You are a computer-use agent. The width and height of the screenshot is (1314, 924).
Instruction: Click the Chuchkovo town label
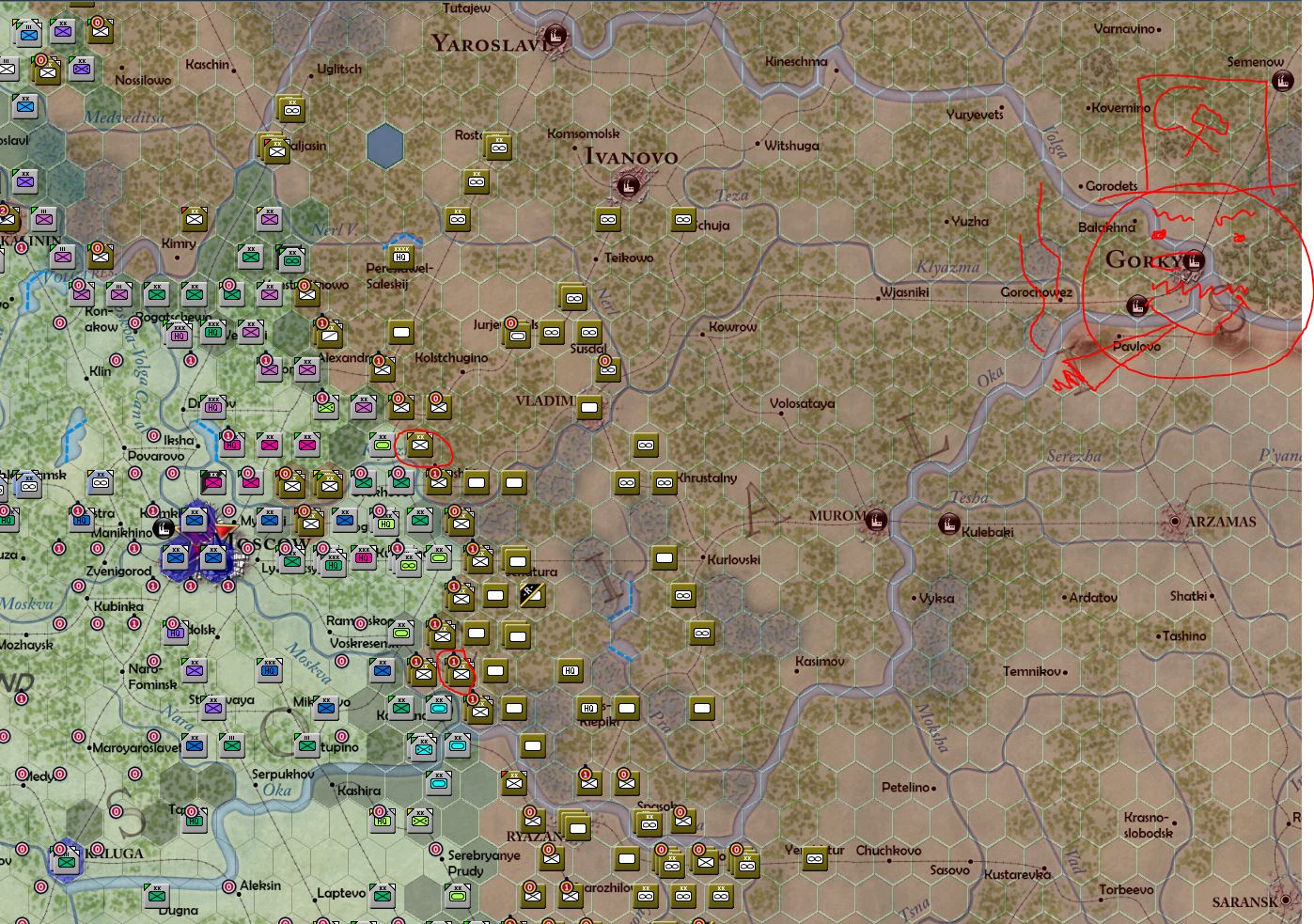[x=888, y=850]
